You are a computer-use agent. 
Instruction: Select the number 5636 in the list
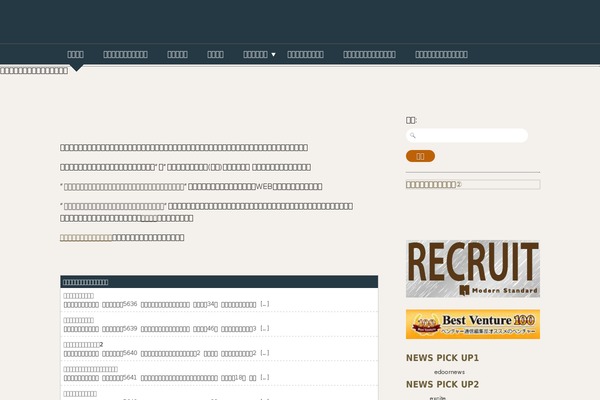pyautogui.click(x=130, y=304)
